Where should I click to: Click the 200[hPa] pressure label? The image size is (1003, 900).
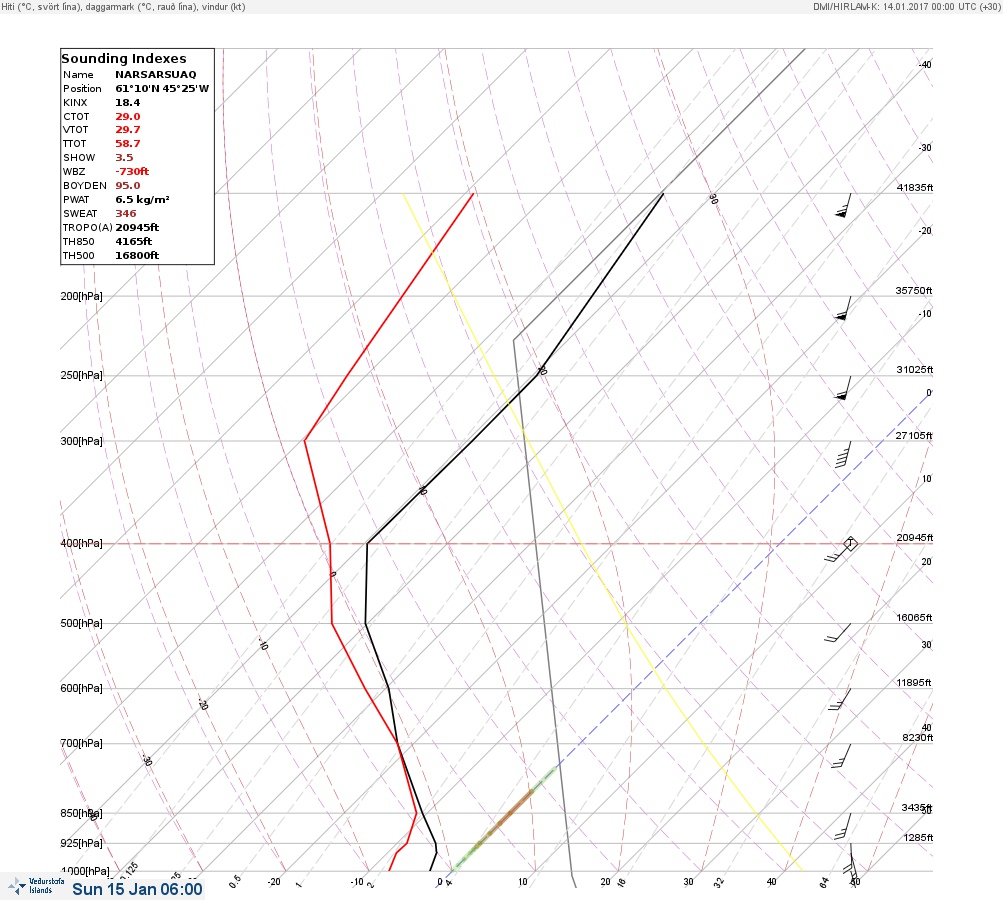81,296
